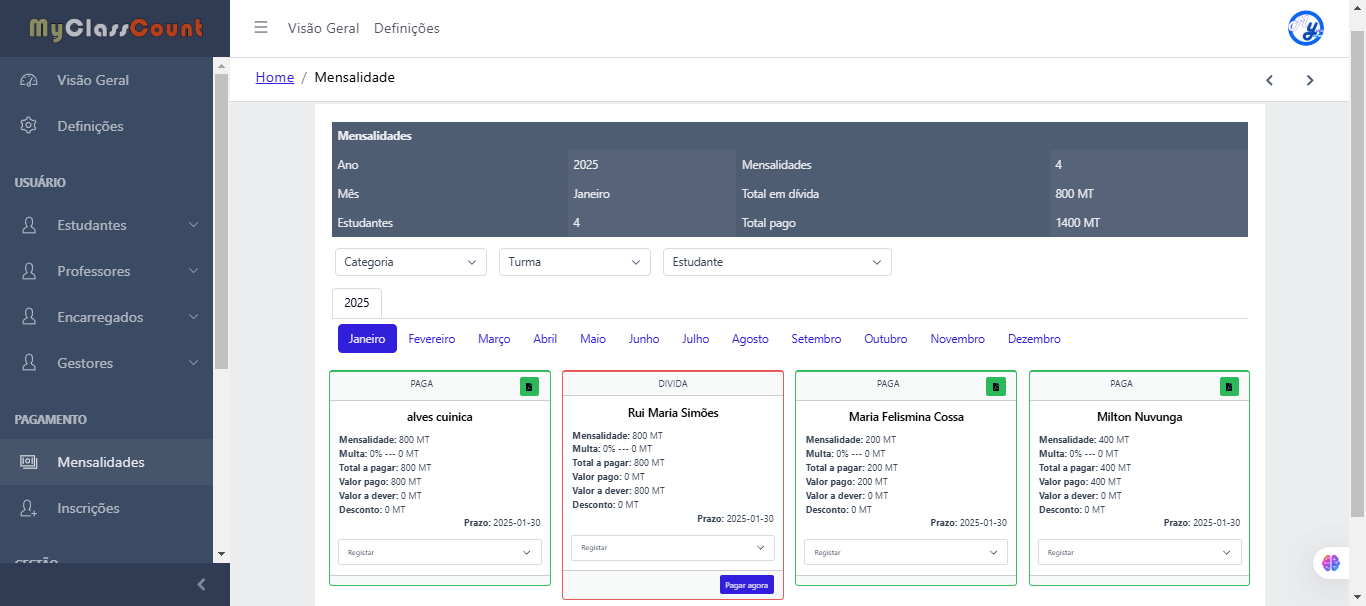
Task: Click the receipt icon on alves cuinica card
Action: [x=529, y=386]
